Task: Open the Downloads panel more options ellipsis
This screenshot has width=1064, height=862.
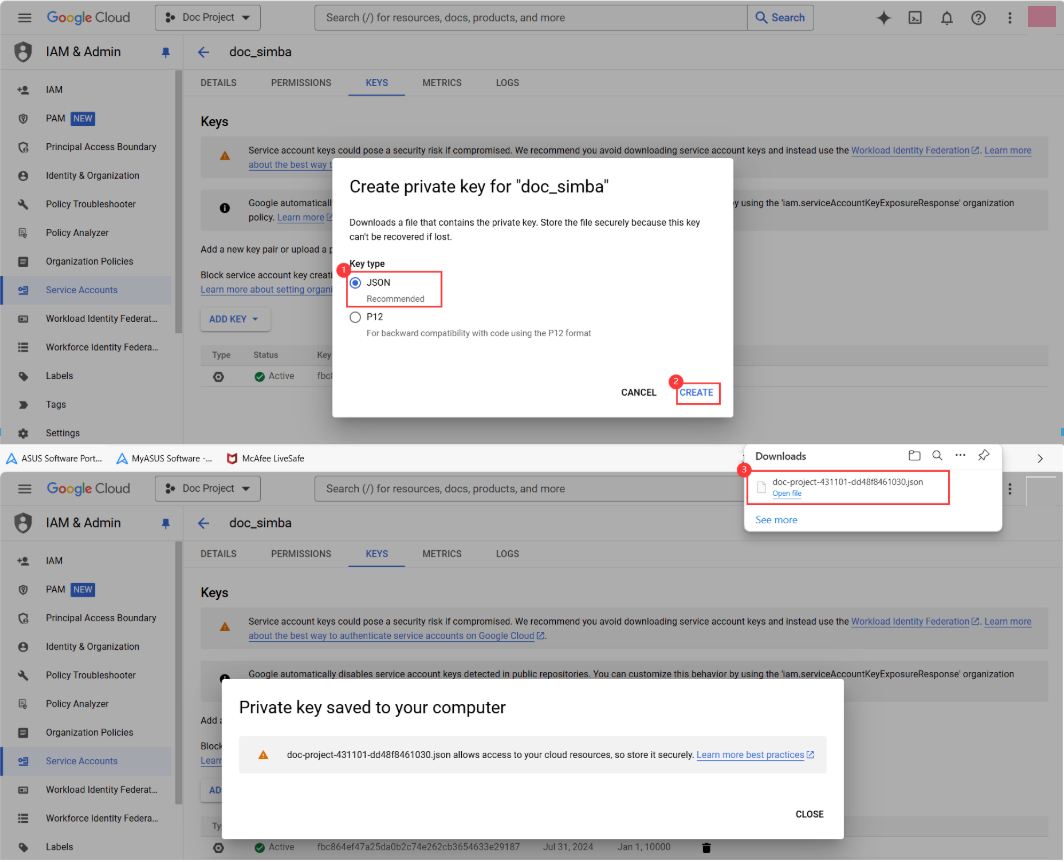Action: coord(960,455)
